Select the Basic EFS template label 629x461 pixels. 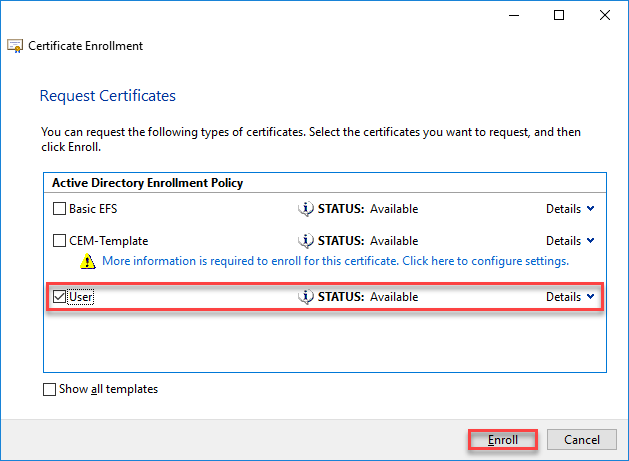(x=94, y=209)
